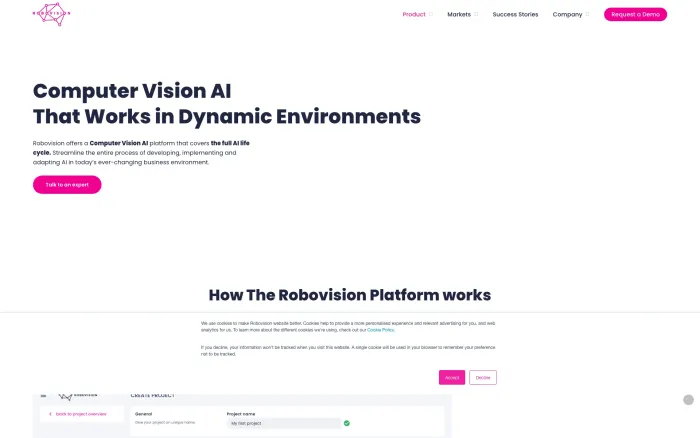Click the 'General' section label
Screen dimensions: 700x438
pos(143,414)
